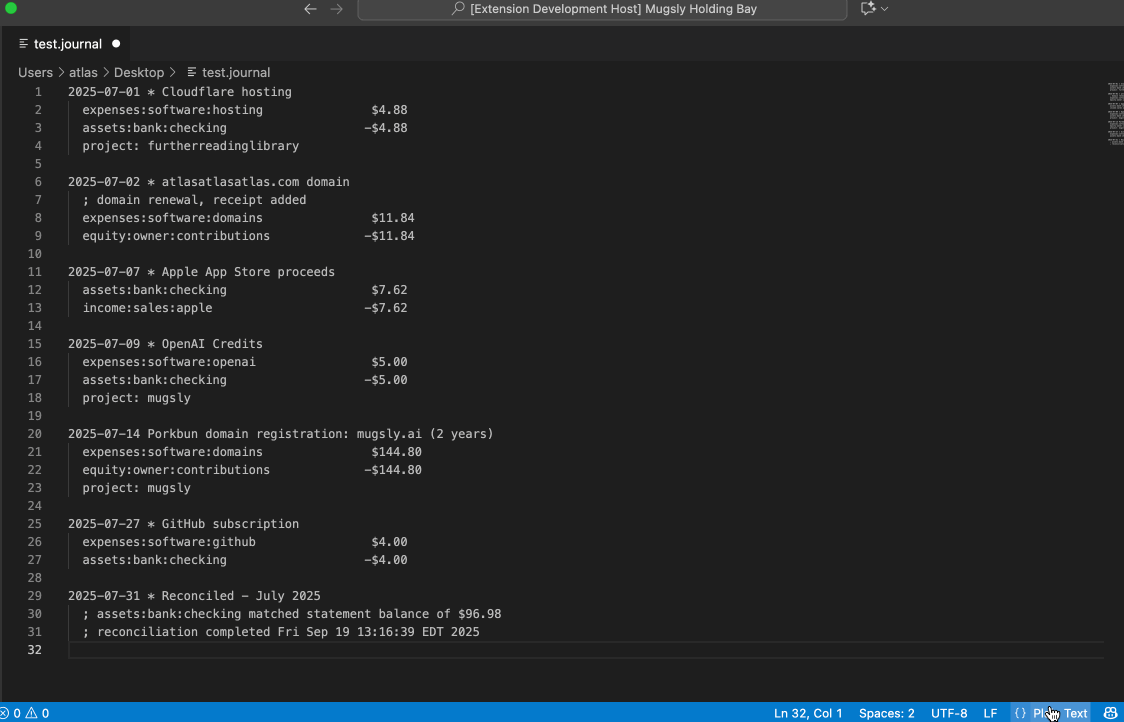Click LF to change end-of-line sequence
Image resolution: width=1124 pixels, height=722 pixels.
point(990,713)
